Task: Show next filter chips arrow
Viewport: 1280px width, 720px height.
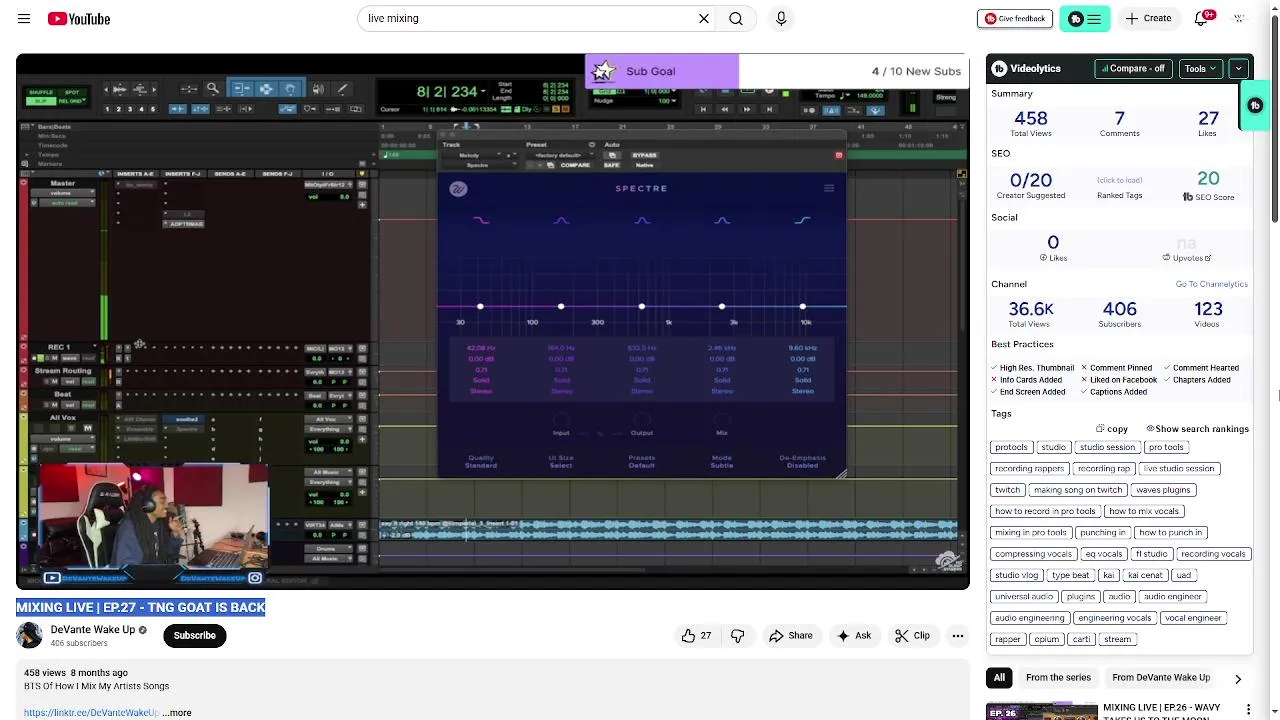Action: [1238, 679]
